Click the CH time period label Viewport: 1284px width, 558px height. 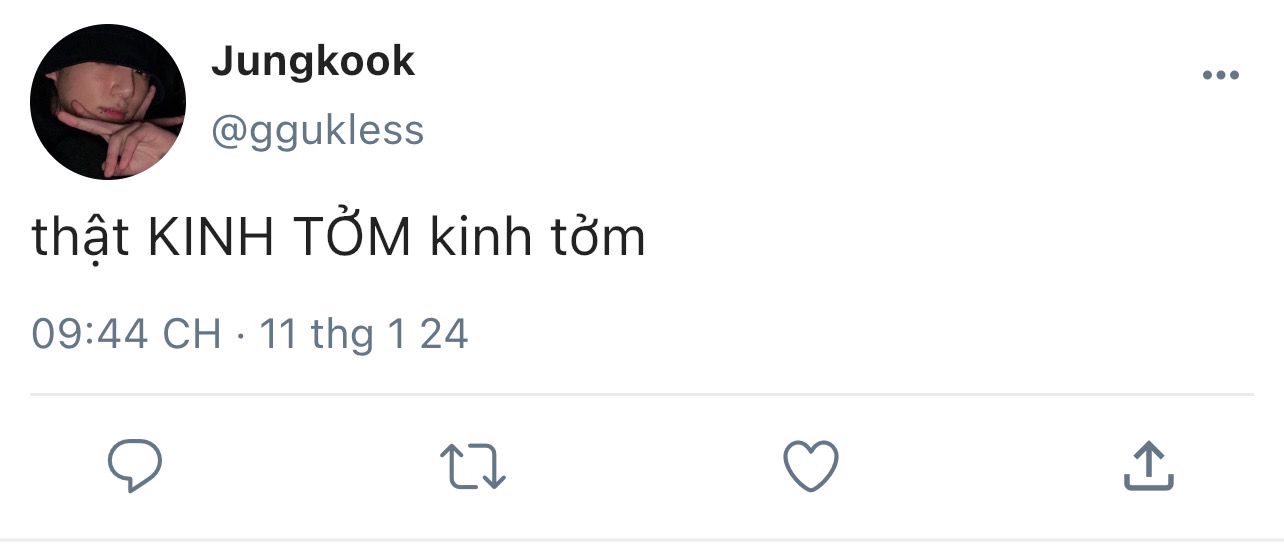pyautogui.click(x=191, y=334)
